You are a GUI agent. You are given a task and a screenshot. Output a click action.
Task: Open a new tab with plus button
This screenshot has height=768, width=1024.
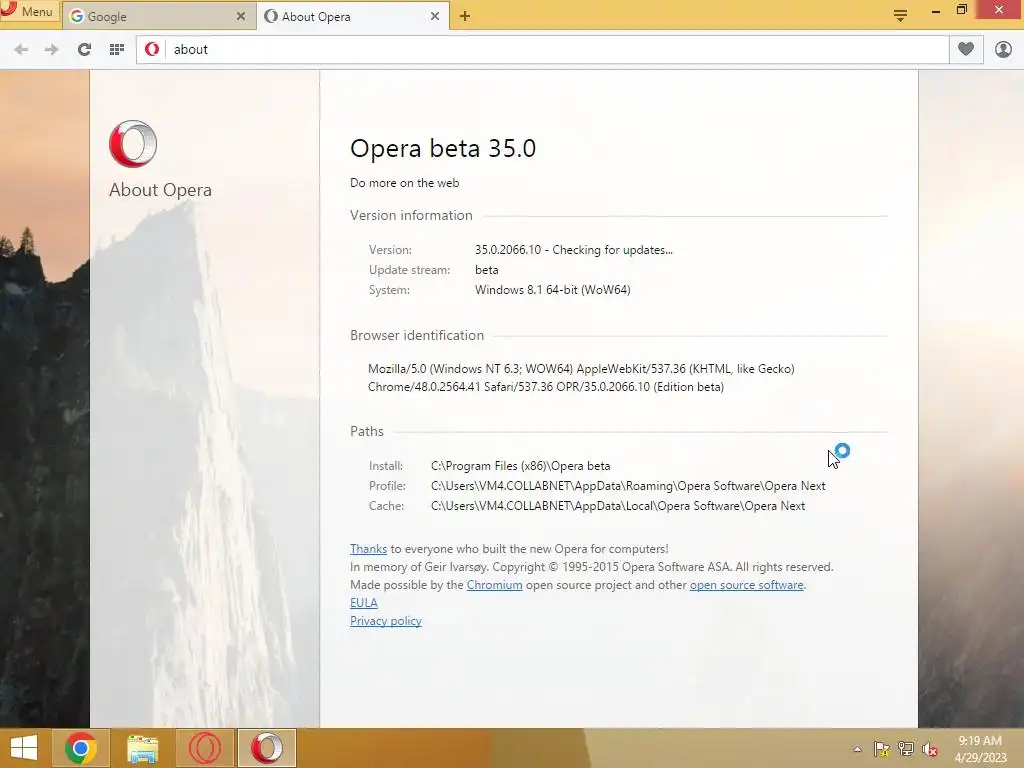tap(465, 16)
